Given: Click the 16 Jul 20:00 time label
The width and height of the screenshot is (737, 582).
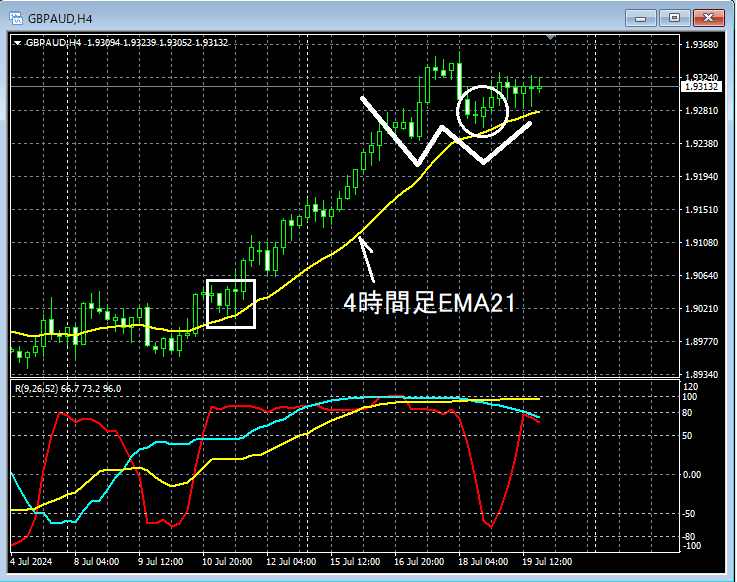Looking at the screenshot, I should [419, 562].
